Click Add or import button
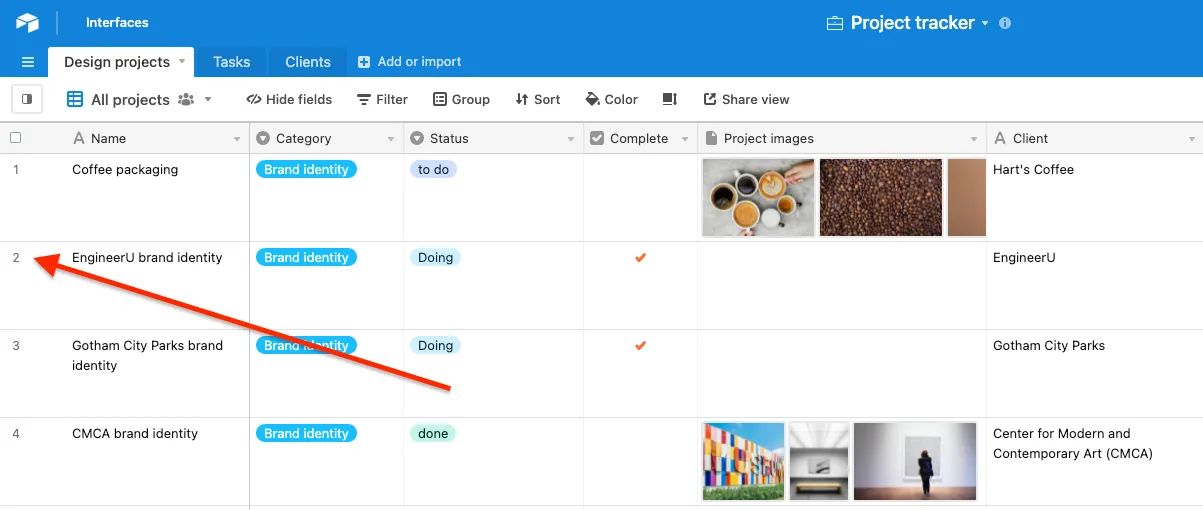Screen dimensions: 1203x510 pos(410,62)
